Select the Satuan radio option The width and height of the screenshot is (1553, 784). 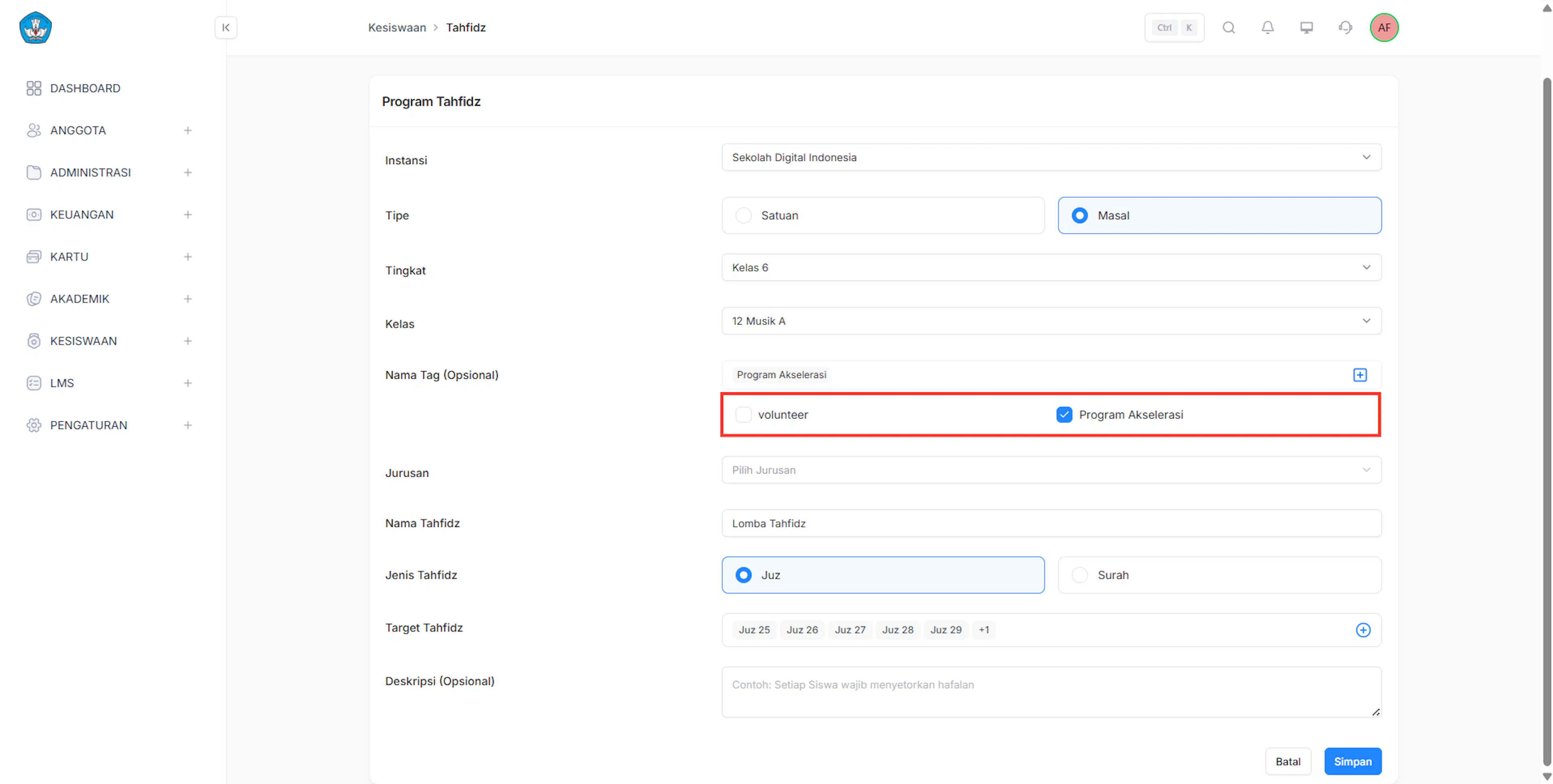[x=882, y=216]
